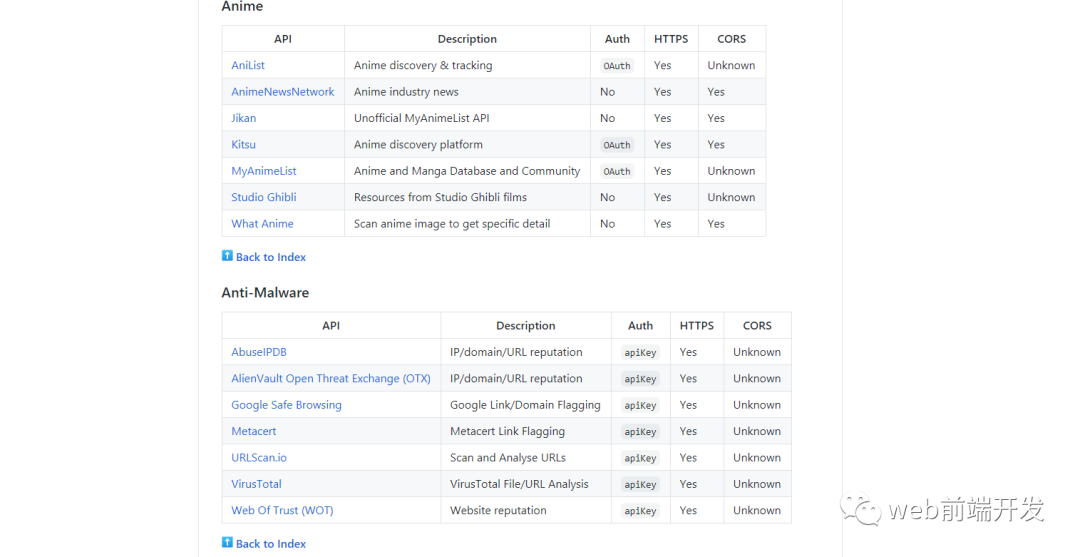Viewport: 1080px width, 557px height.
Task: Visit the Google Safe Browsing link
Action: [x=286, y=405]
